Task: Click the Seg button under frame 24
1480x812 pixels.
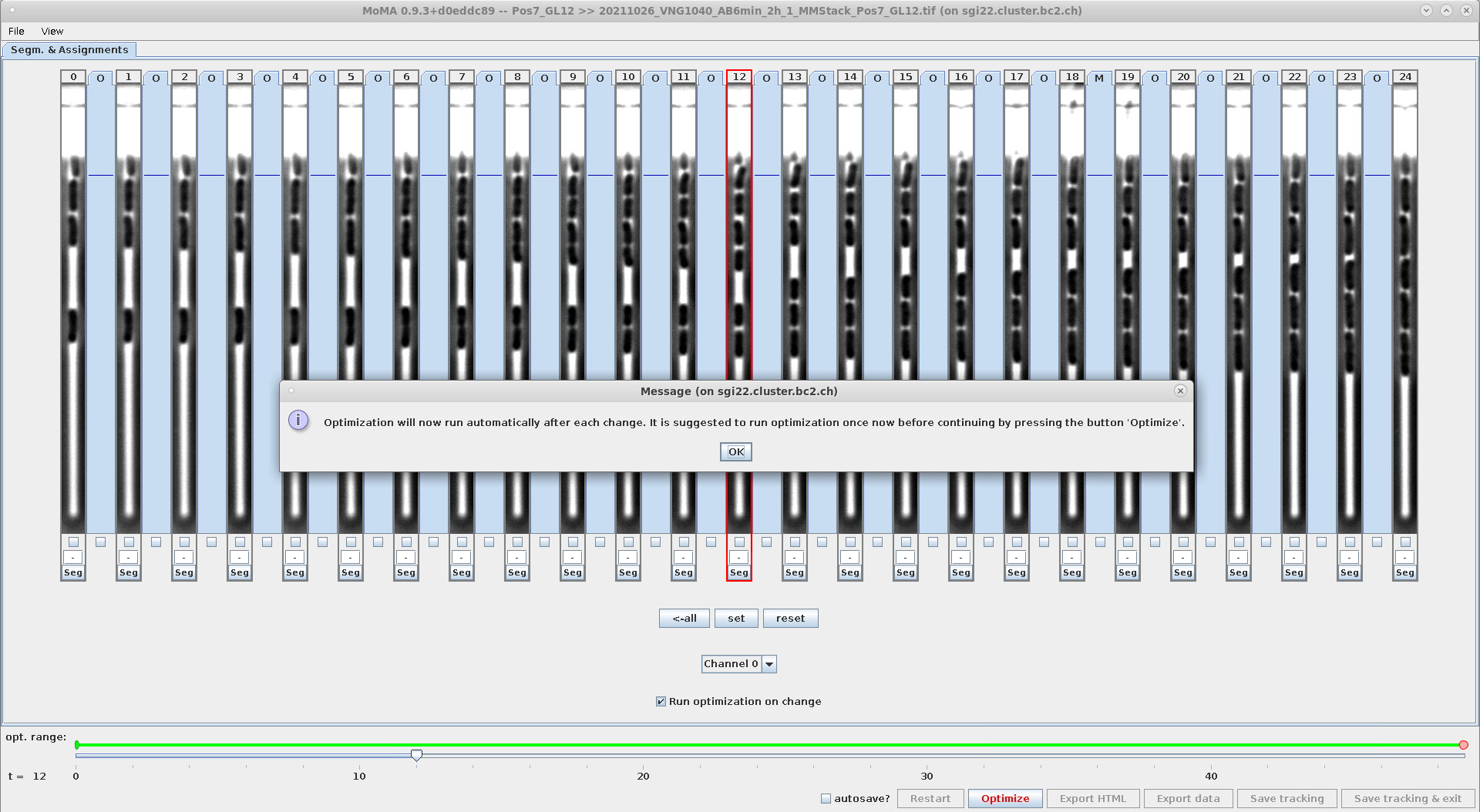Action: click(1405, 572)
